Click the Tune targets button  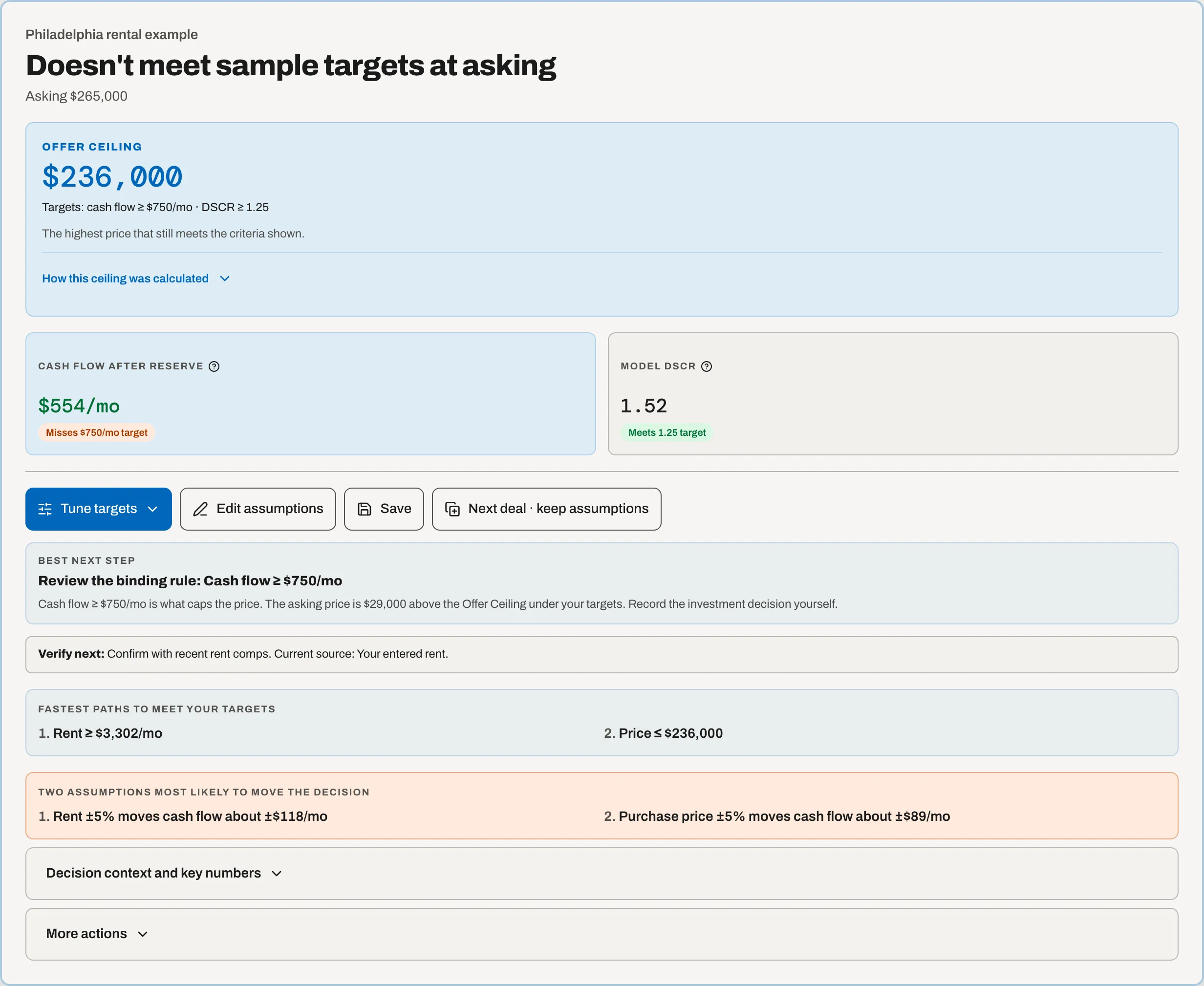coord(99,509)
